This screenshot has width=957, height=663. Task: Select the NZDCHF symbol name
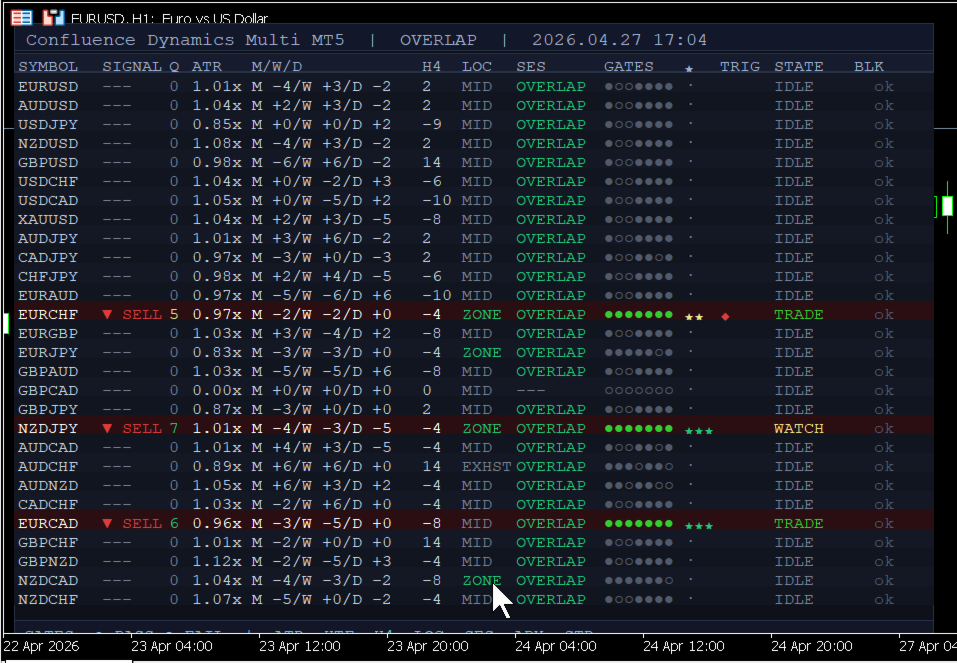tap(48, 600)
